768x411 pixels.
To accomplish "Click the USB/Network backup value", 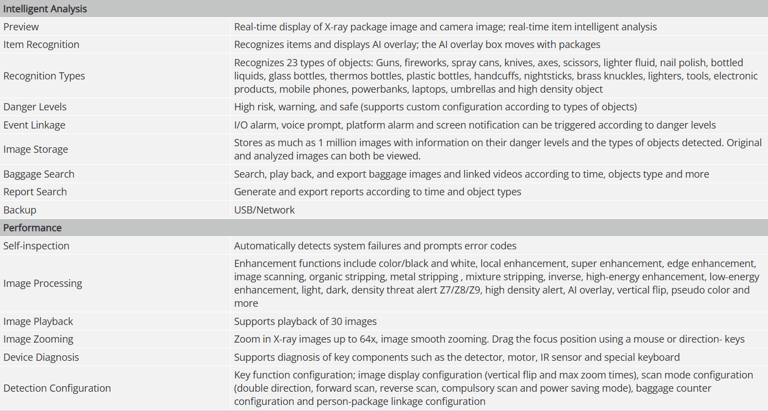I will click(265, 210).
